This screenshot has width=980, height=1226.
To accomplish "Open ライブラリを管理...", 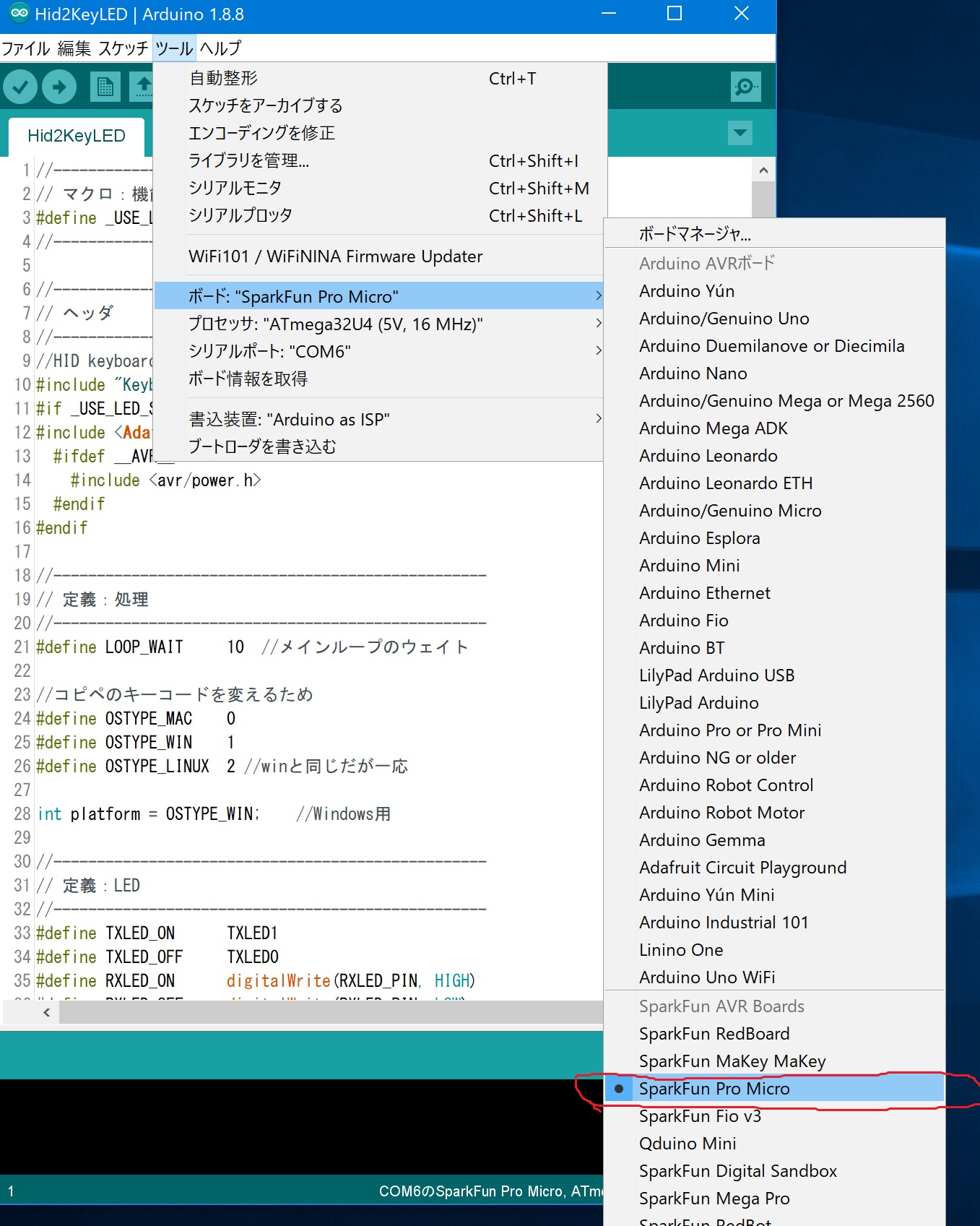I will (x=380, y=160).
